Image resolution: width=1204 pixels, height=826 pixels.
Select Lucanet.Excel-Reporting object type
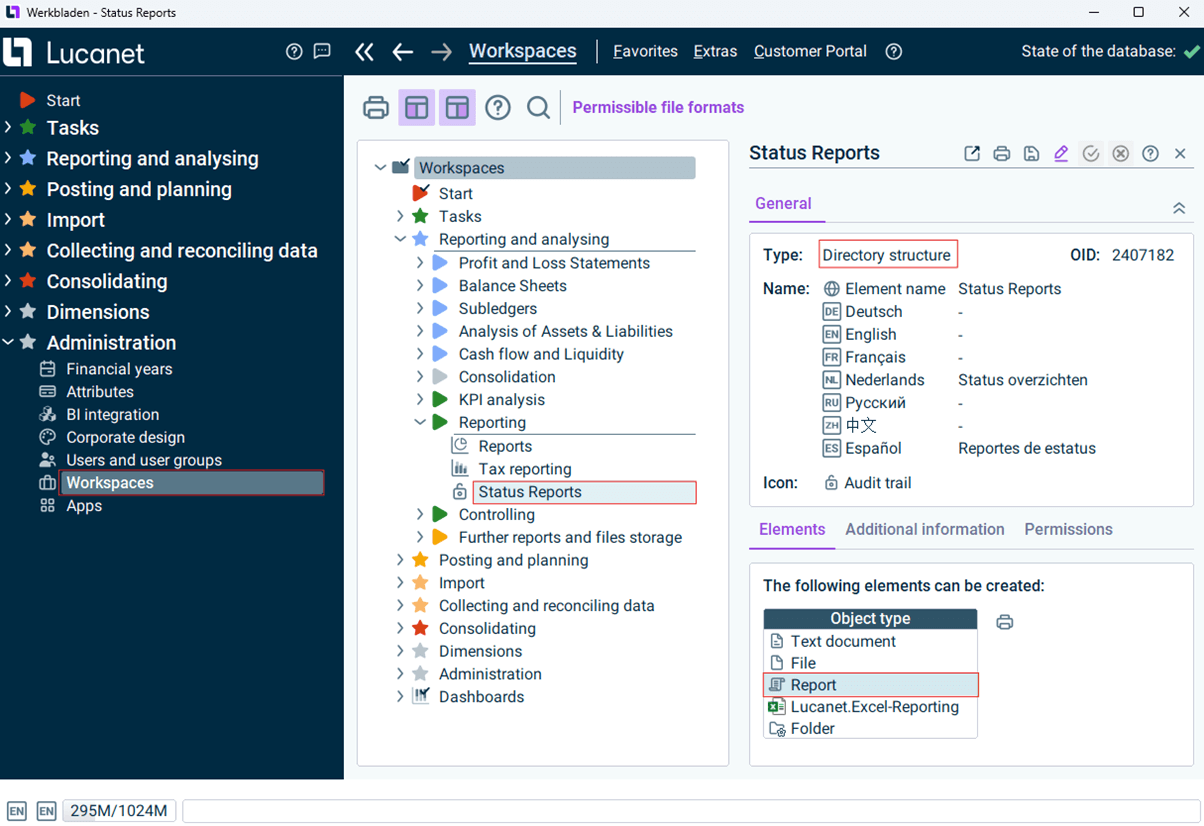pyautogui.click(x=870, y=707)
